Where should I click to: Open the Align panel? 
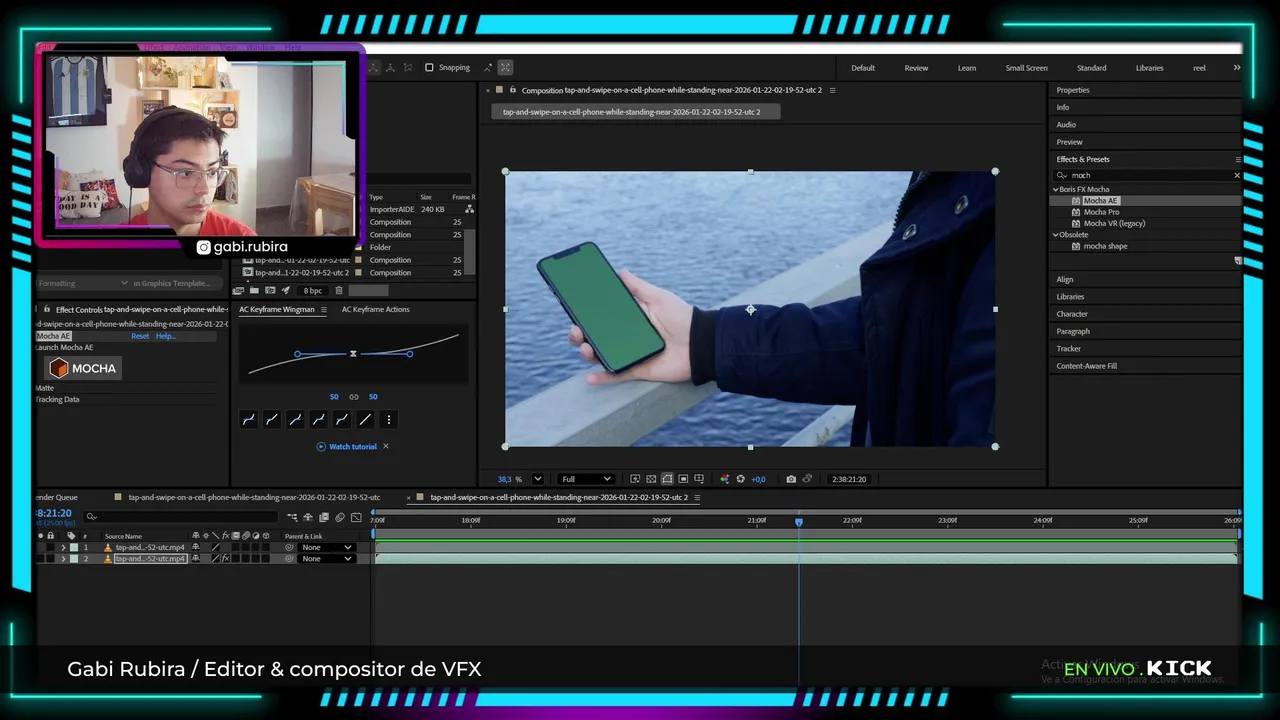(1065, 279)
